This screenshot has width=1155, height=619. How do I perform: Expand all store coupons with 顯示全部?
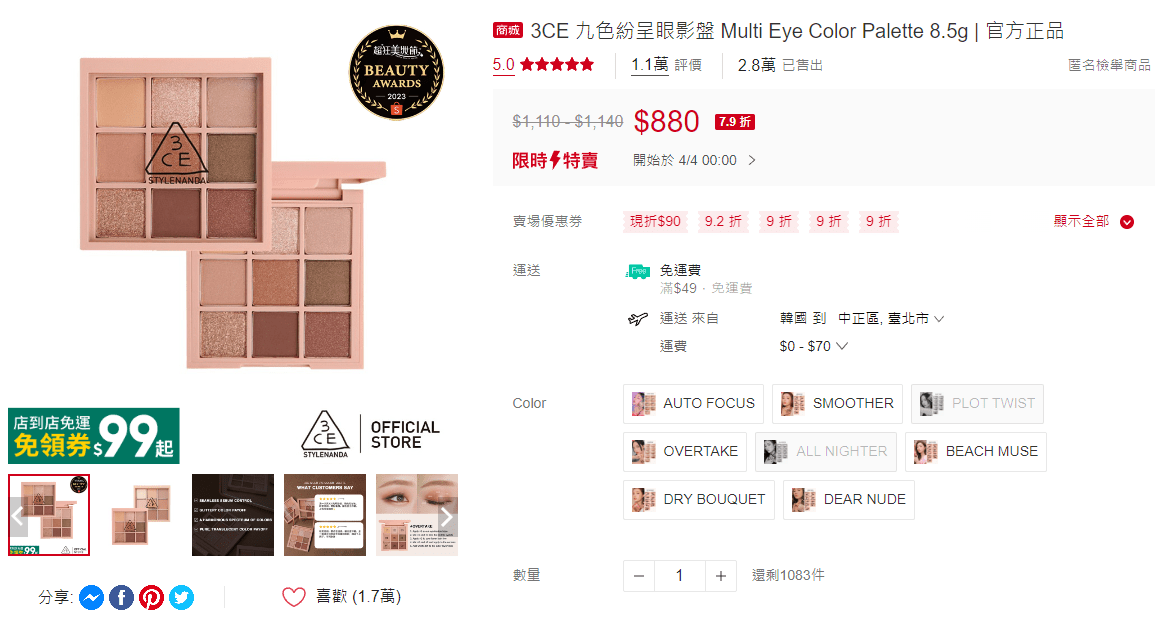click(1094, 222)
